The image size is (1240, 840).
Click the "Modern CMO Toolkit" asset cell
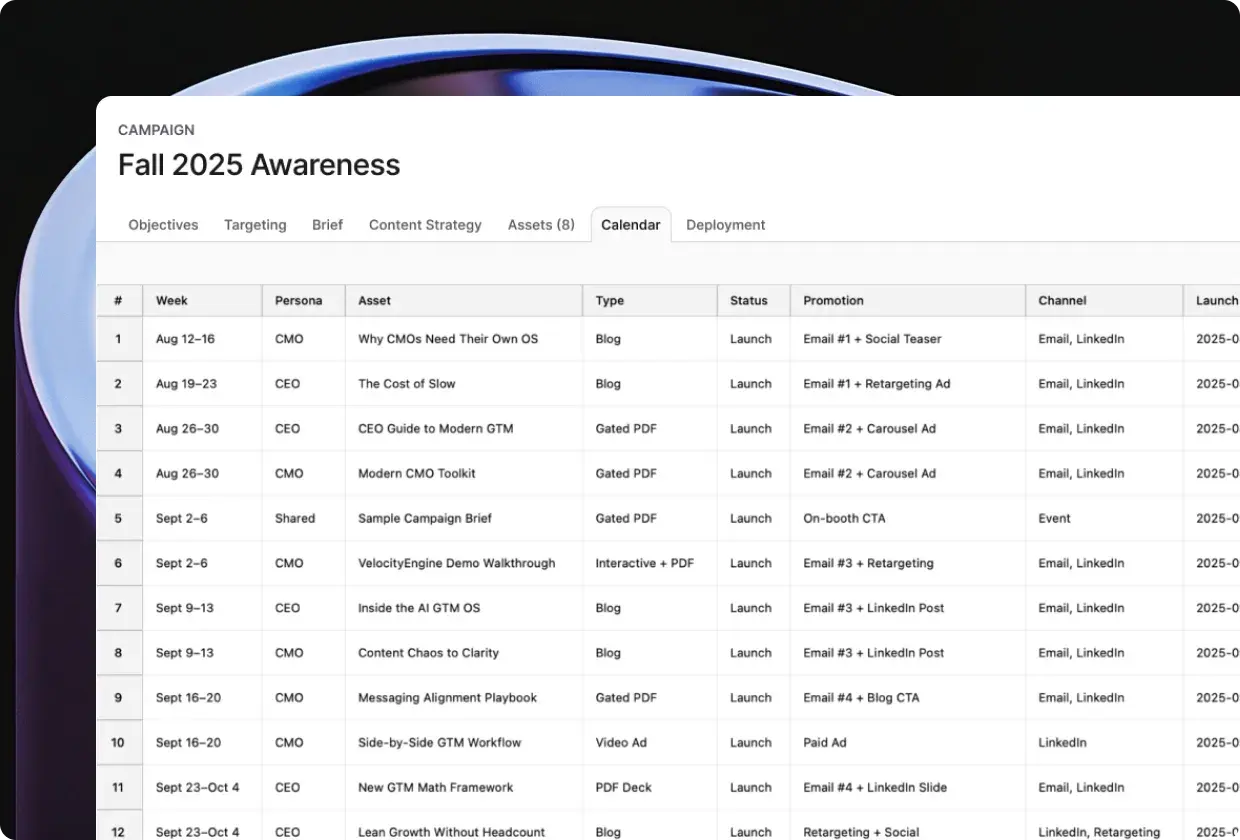(464, 473)
